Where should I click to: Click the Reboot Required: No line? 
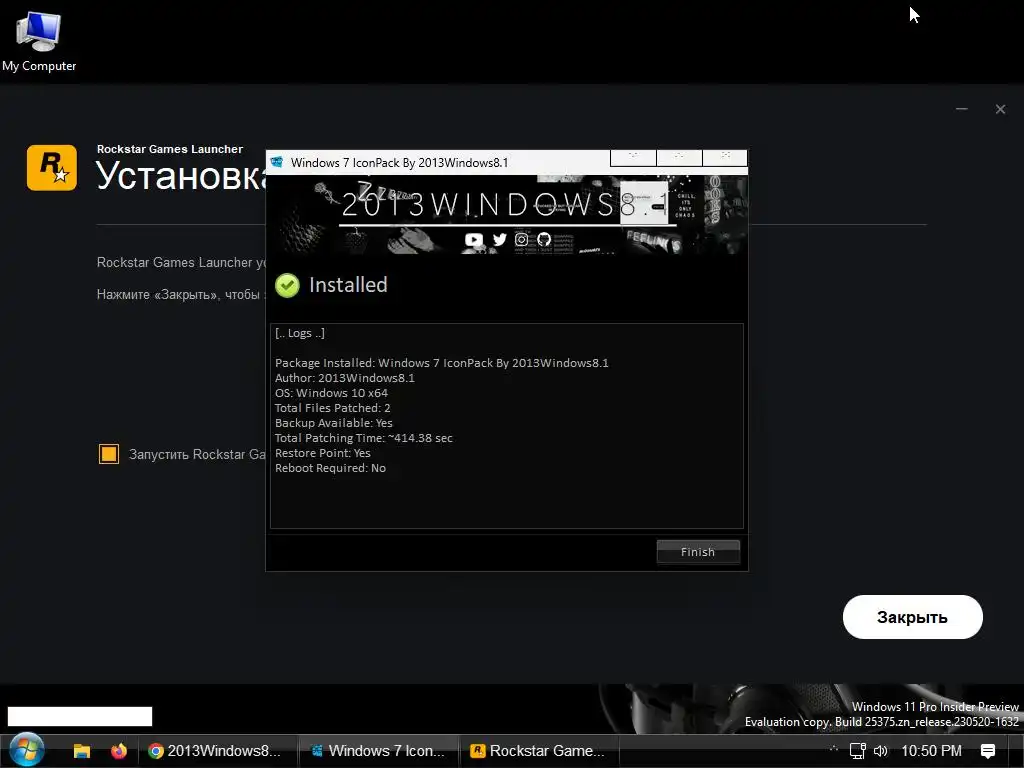(330, 468)
